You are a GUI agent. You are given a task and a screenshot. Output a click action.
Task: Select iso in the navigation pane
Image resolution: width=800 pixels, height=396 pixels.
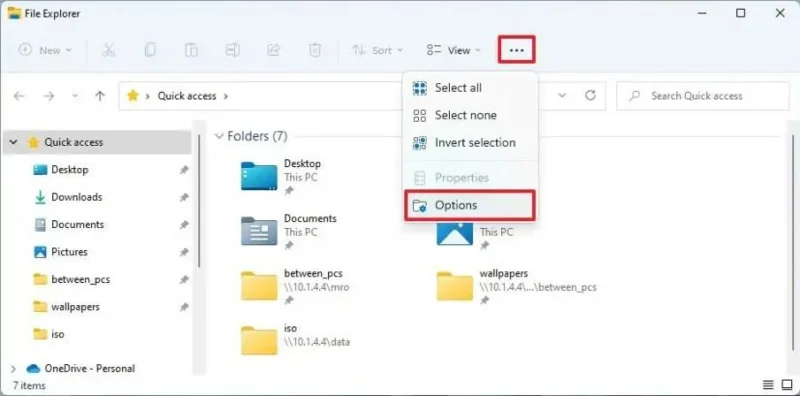58,335
